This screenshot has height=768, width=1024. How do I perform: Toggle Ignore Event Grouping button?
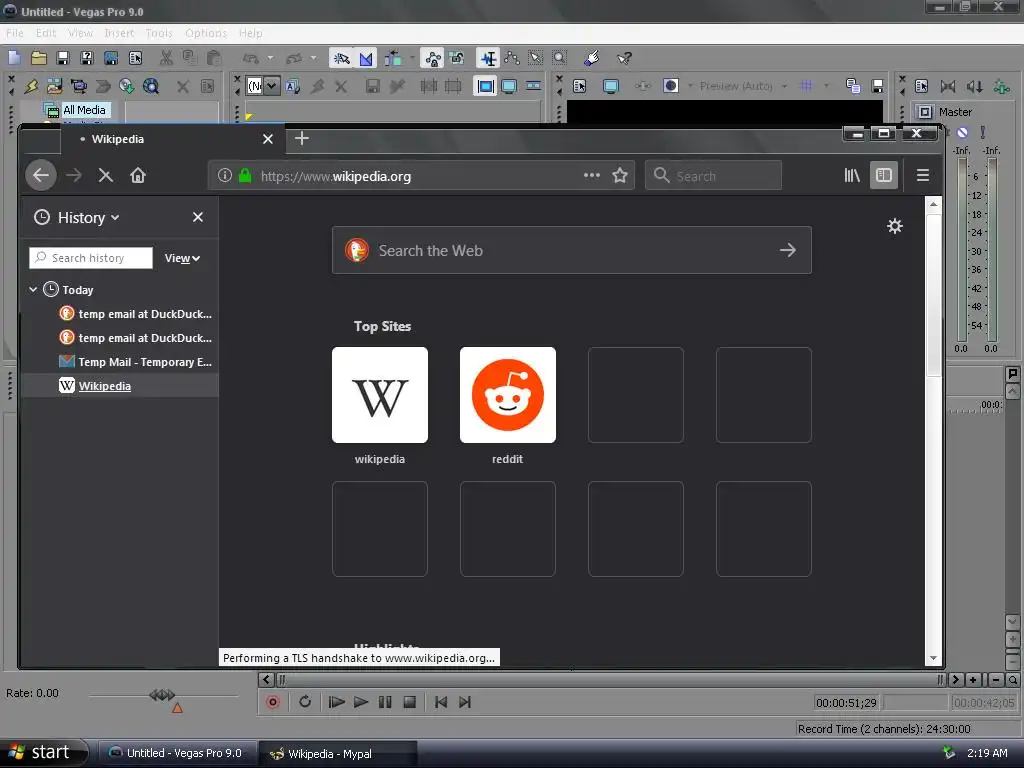[457, 58]
